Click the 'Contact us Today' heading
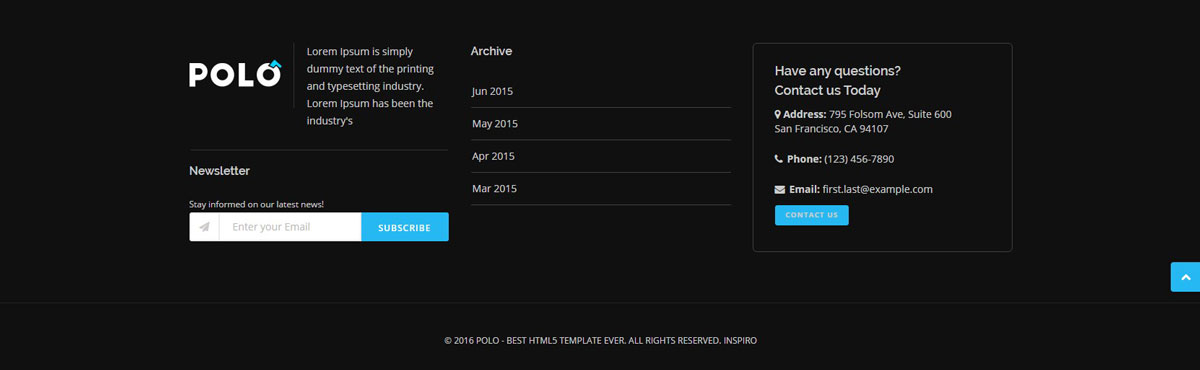This screenshot has width=1200, height=370. coord(828,90)
